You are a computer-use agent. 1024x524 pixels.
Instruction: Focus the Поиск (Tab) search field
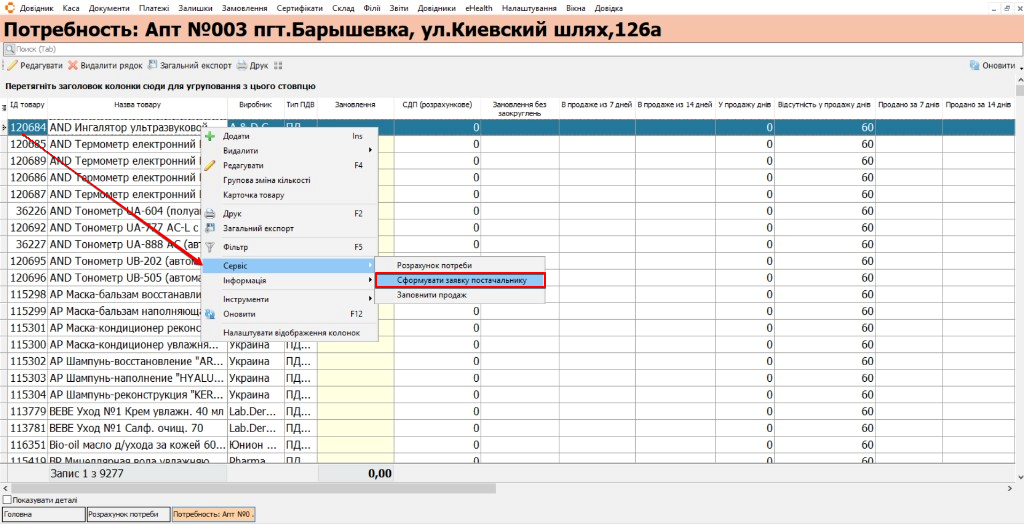(507, 49)
